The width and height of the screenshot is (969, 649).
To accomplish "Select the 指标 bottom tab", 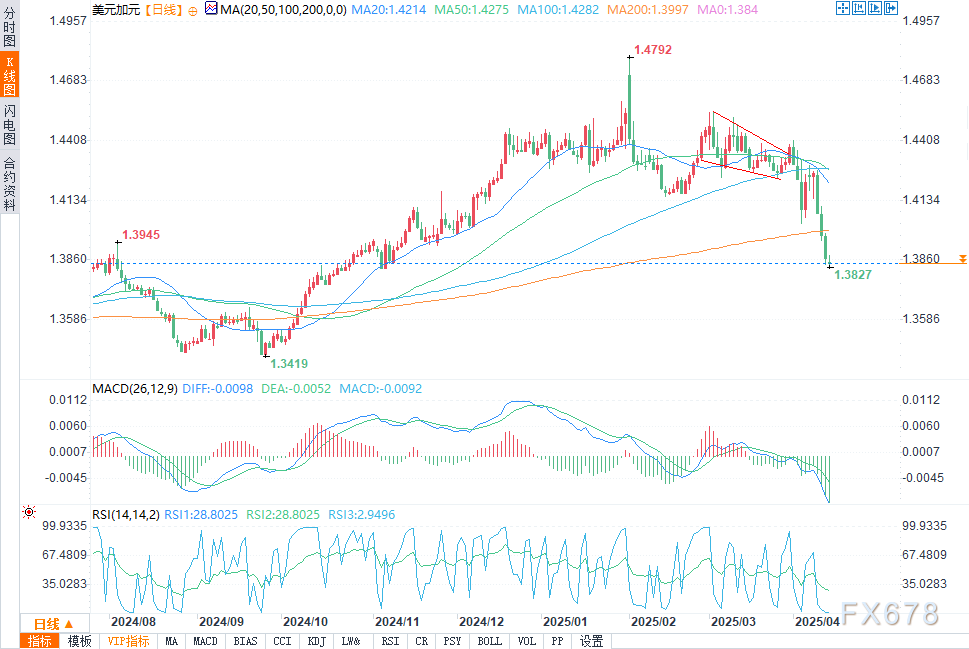I will click(40, 641).
